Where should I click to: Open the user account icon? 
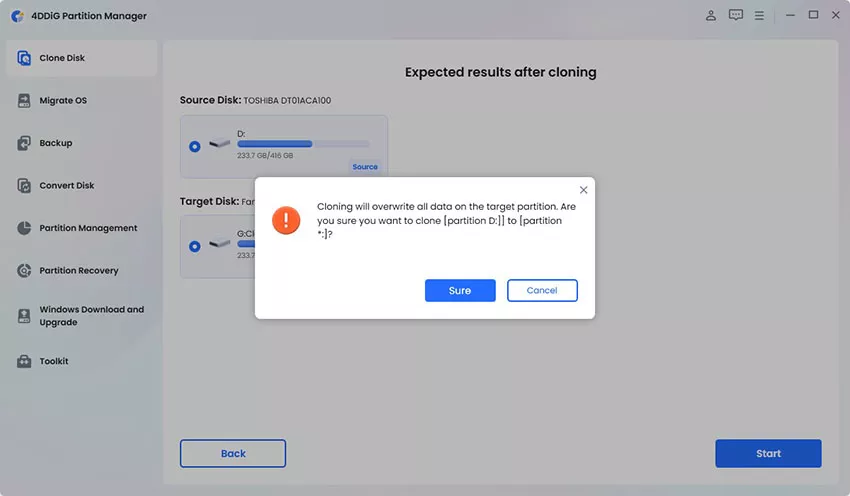click(x=711, y=16)
